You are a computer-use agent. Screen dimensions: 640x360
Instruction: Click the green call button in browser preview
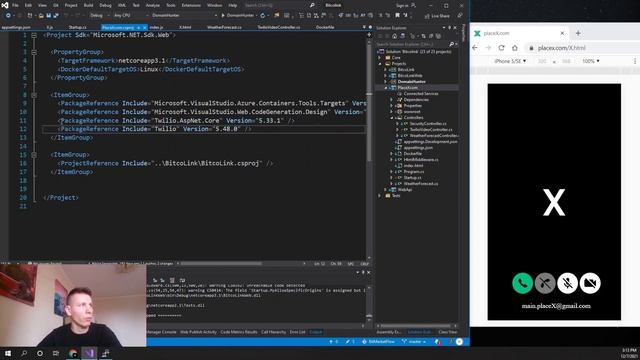pyautogui.click(x=522, y=283)
